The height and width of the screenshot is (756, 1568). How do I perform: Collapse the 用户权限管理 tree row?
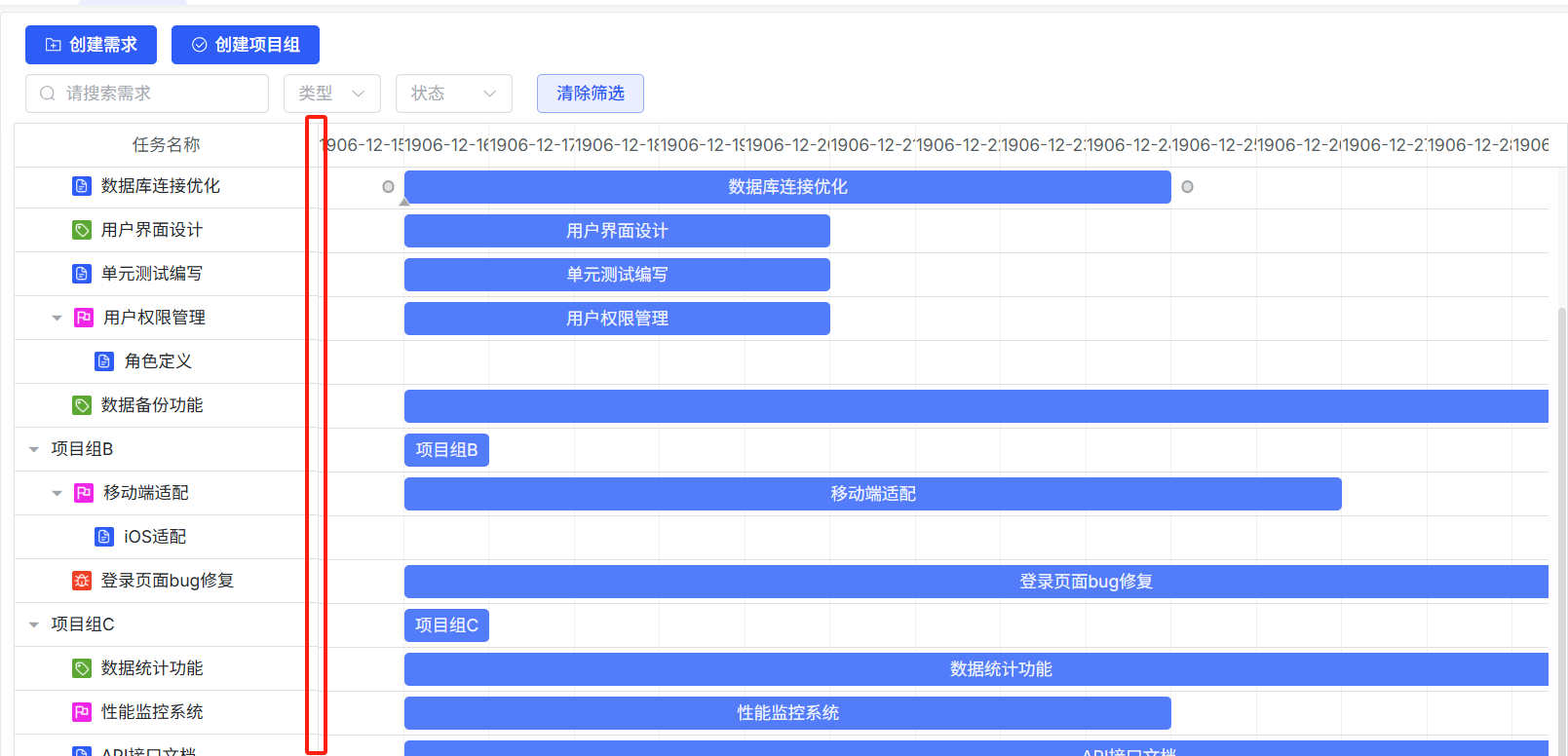(57, 318)
